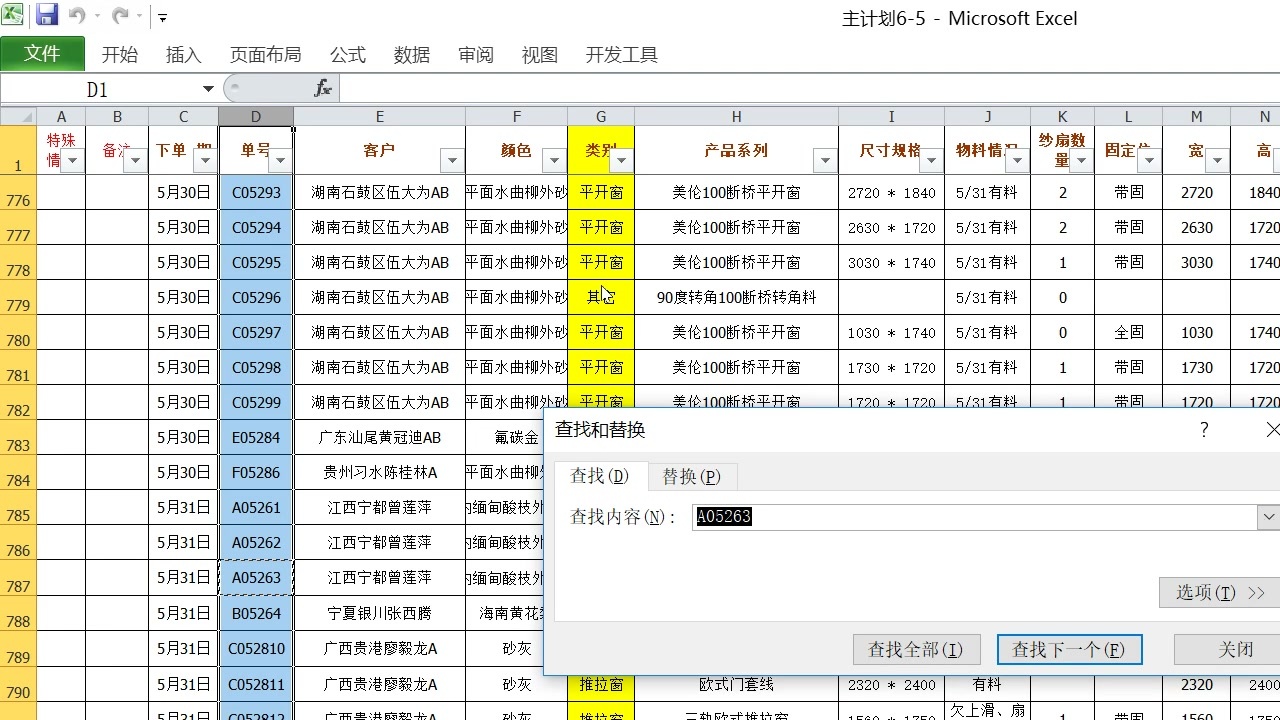Open the 数据 ribbon tab
The width and height of the screenshot is (1280, 720).
tap(412, 55)
